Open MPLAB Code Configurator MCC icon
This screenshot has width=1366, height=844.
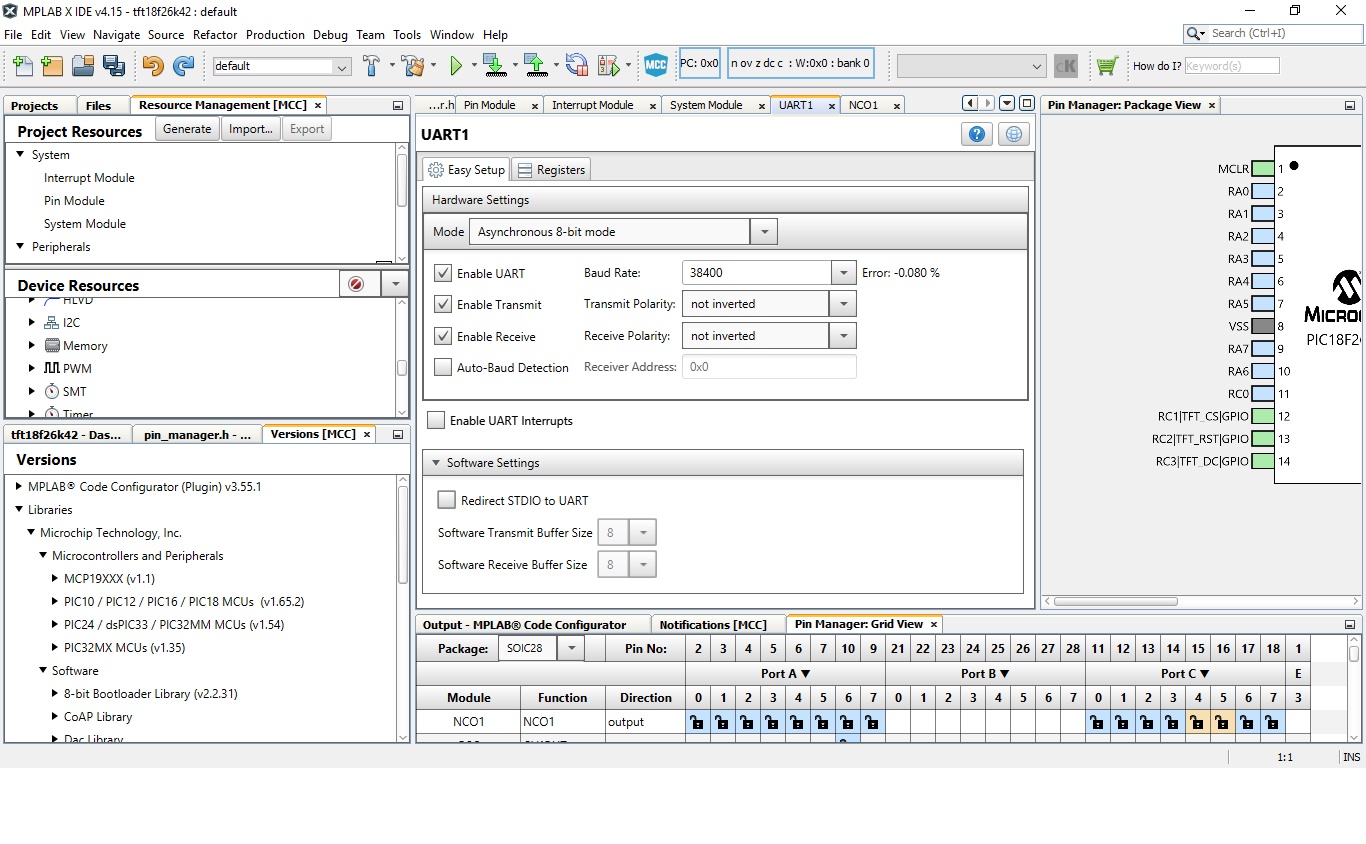656,66
